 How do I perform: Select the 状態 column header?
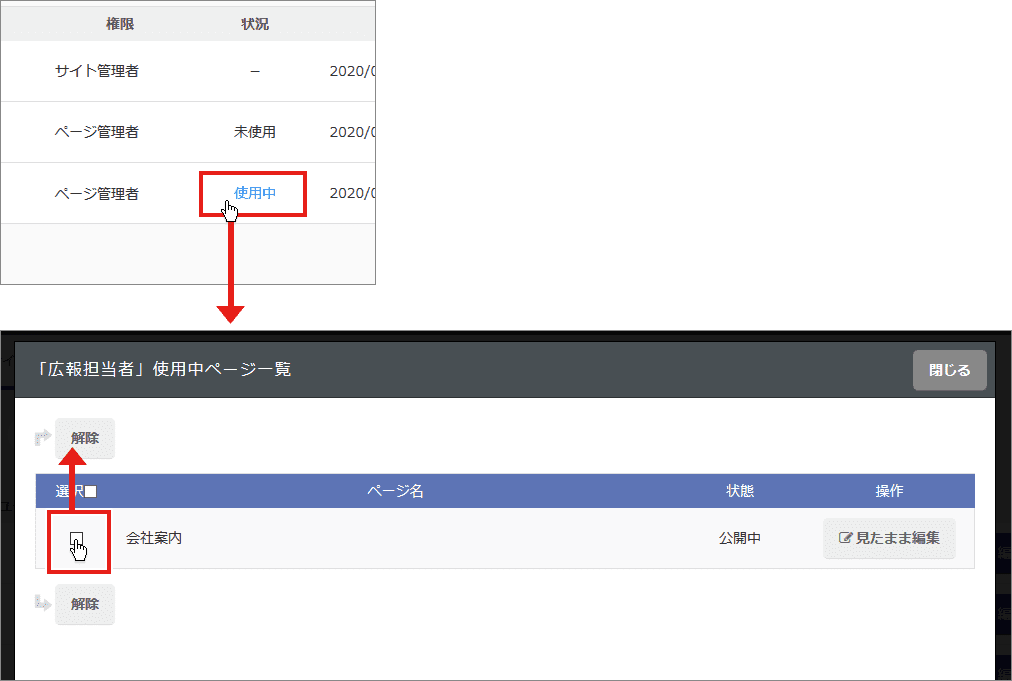click(x=740, y=491)
